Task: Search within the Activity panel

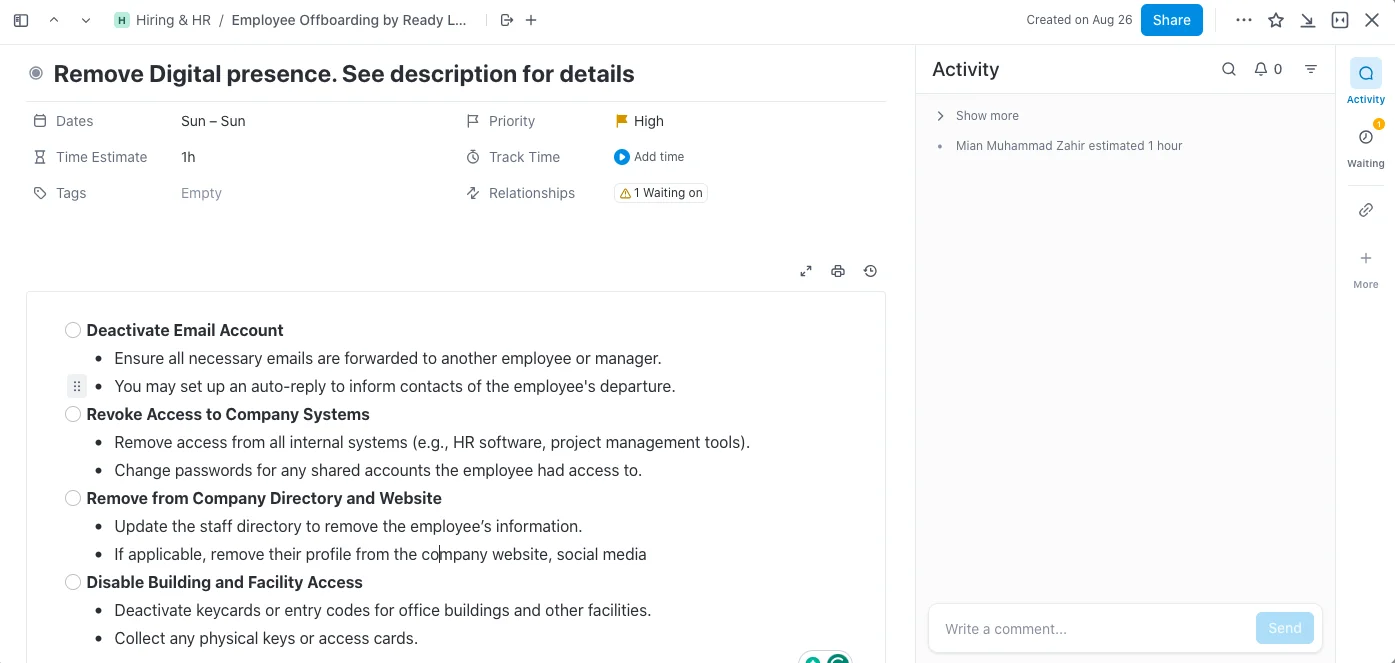Action: tap(1229, 69)
